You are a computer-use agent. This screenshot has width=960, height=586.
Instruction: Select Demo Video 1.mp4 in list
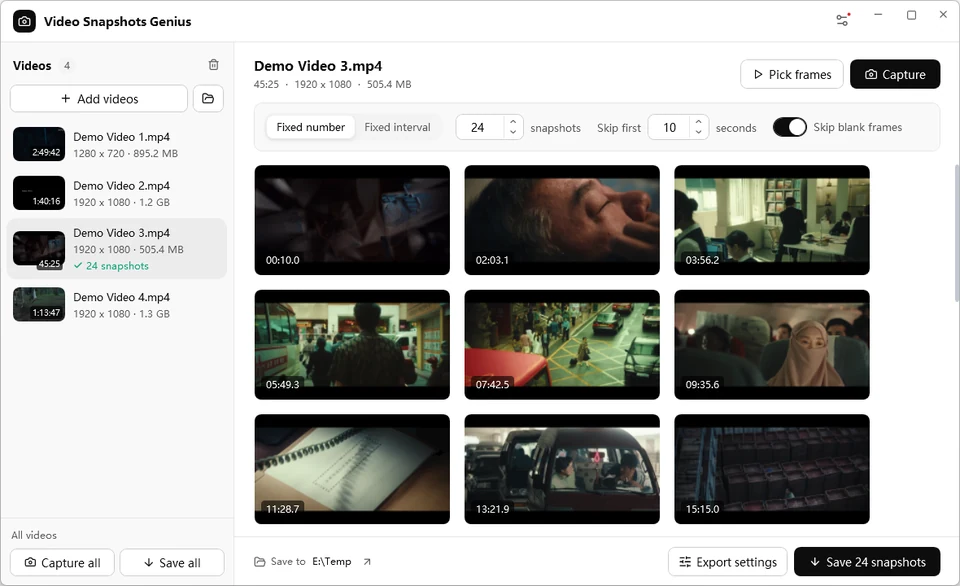(117, 145)
